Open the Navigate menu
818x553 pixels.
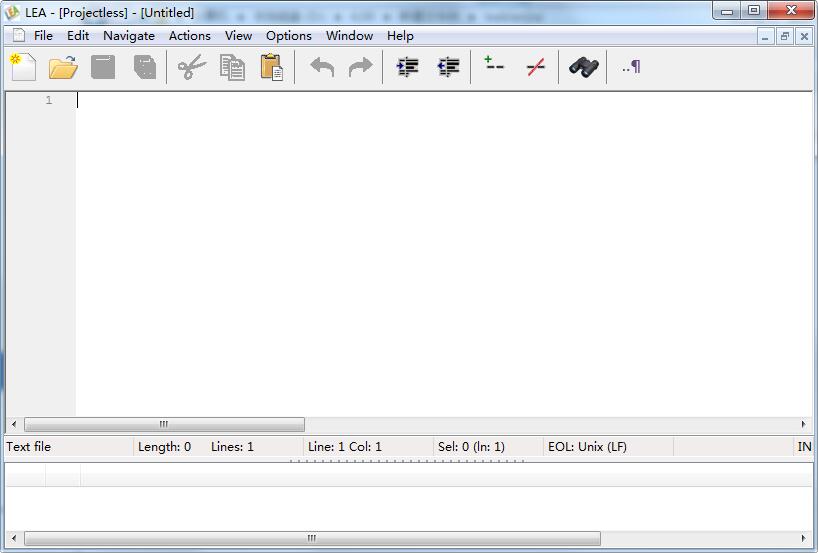[129, 35]
